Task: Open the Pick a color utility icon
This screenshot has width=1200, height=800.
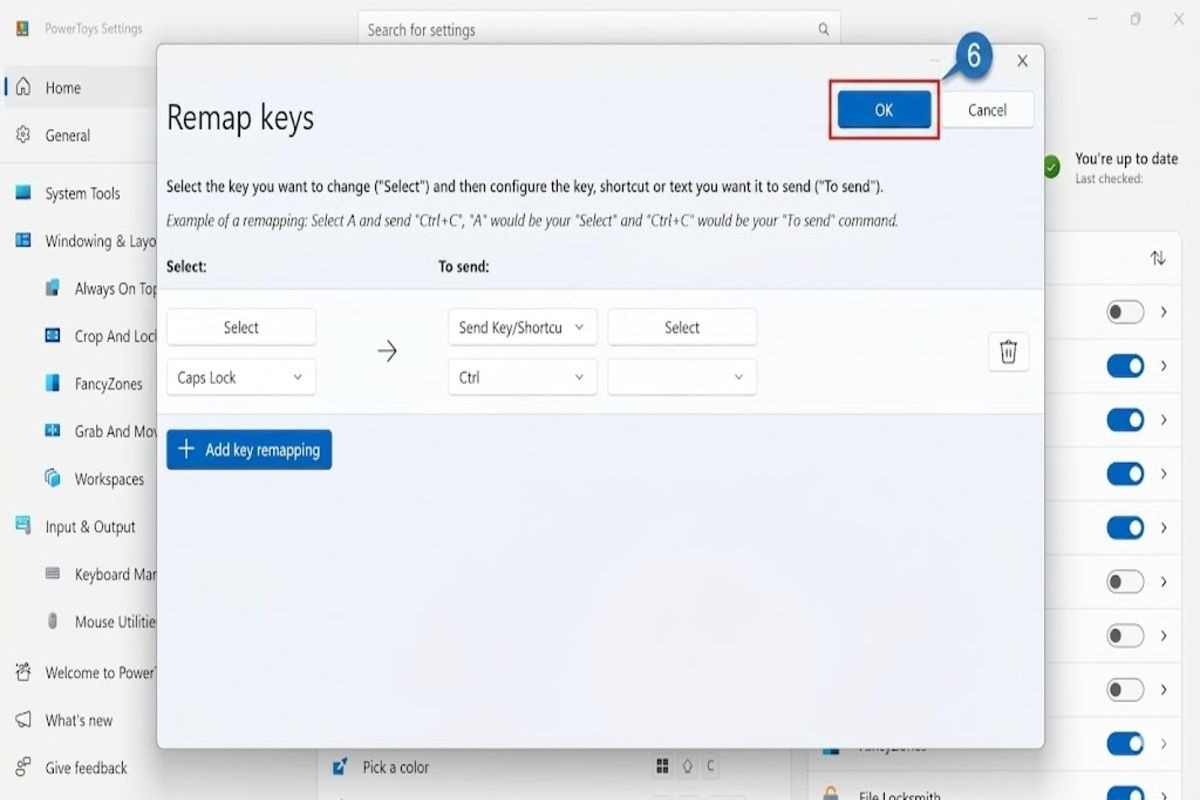Action: point(341,767)
